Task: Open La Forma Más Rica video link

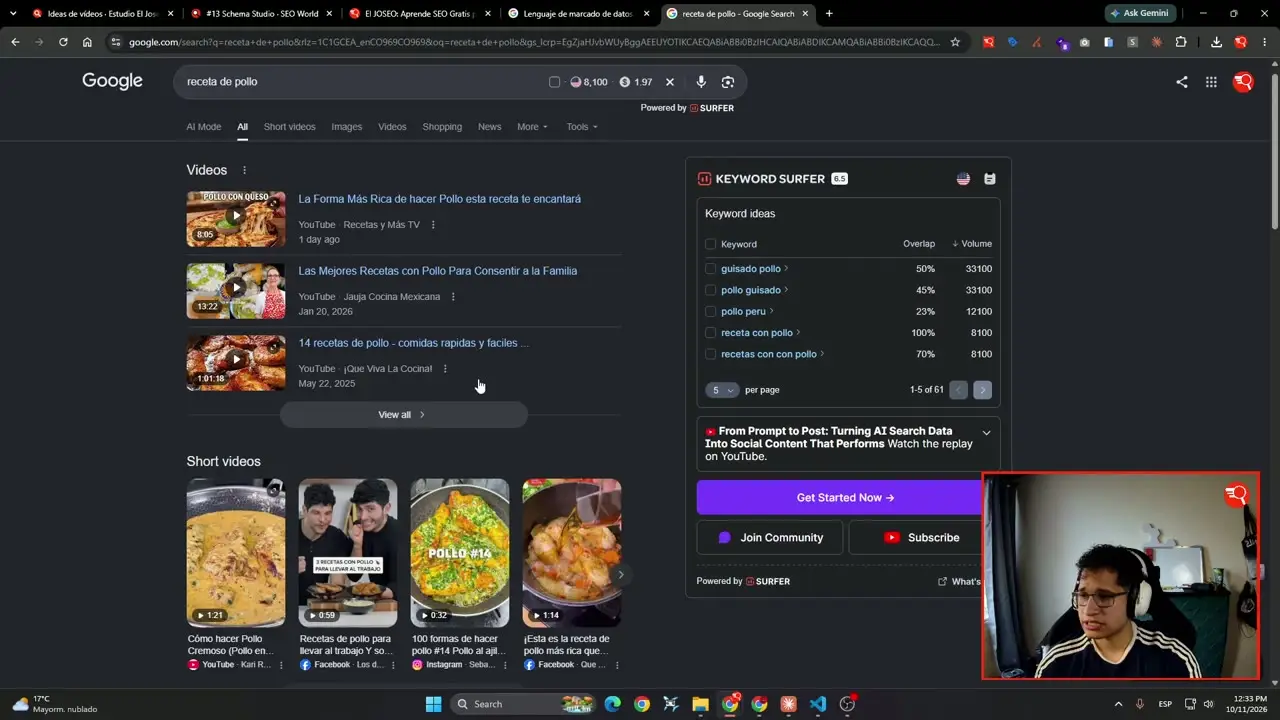Action: (439, 199)
